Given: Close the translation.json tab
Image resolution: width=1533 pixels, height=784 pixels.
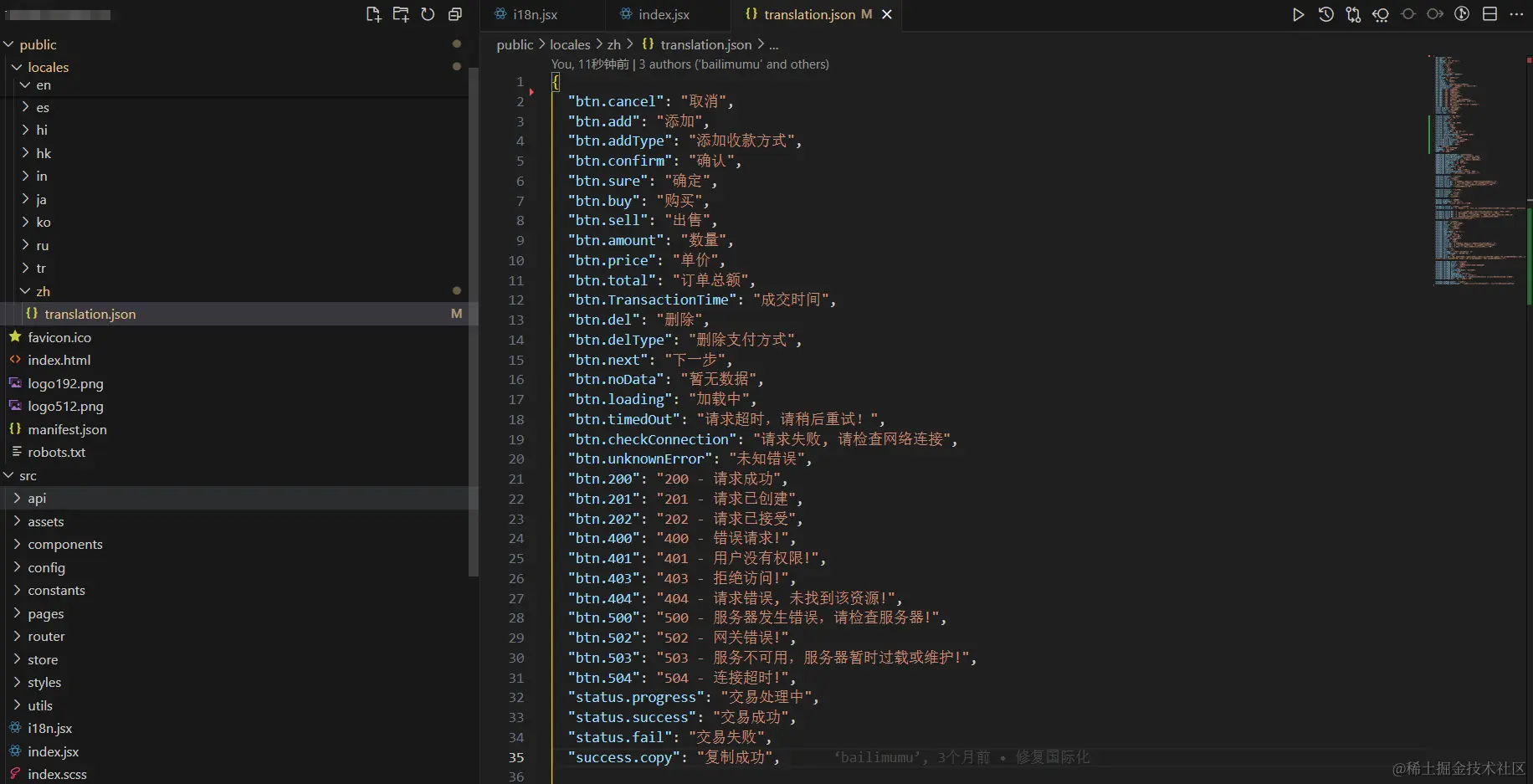Looking at the screenshot, I should [x=887, y=15].
